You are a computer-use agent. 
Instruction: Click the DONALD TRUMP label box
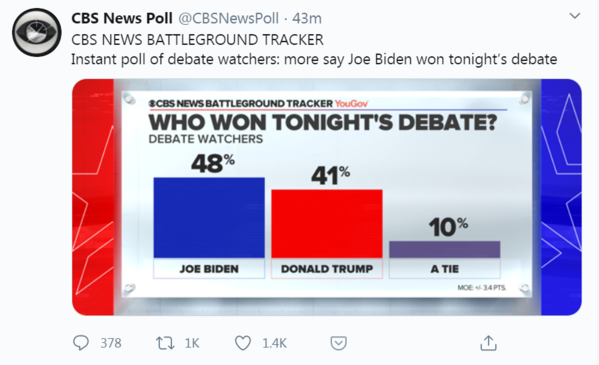[327, 269]
